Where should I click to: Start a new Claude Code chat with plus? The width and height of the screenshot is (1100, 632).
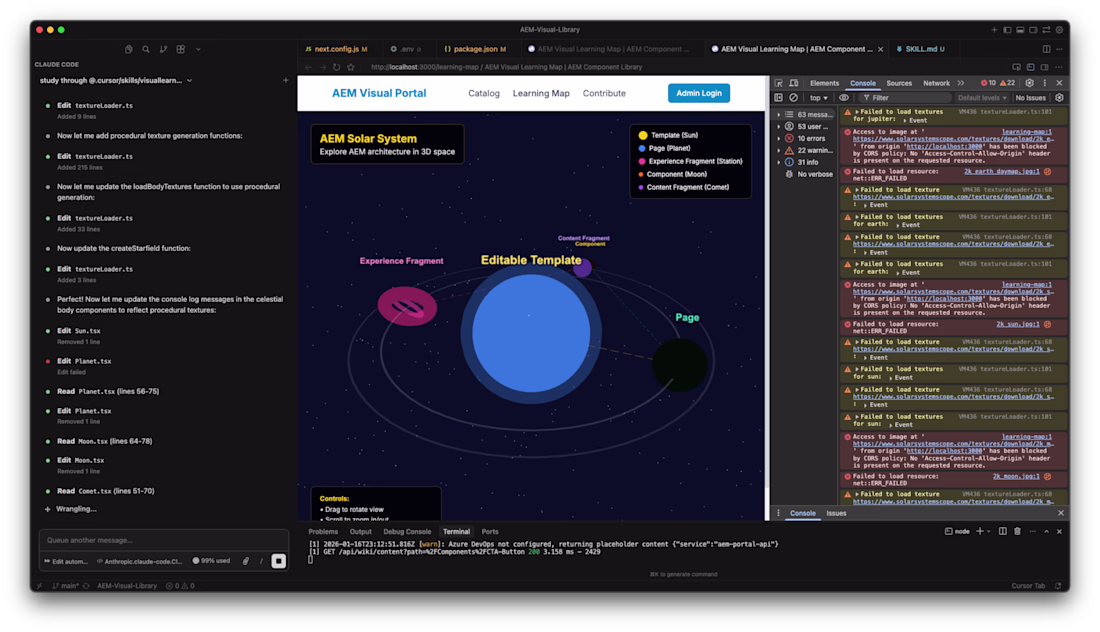click(x=286, y=81)
